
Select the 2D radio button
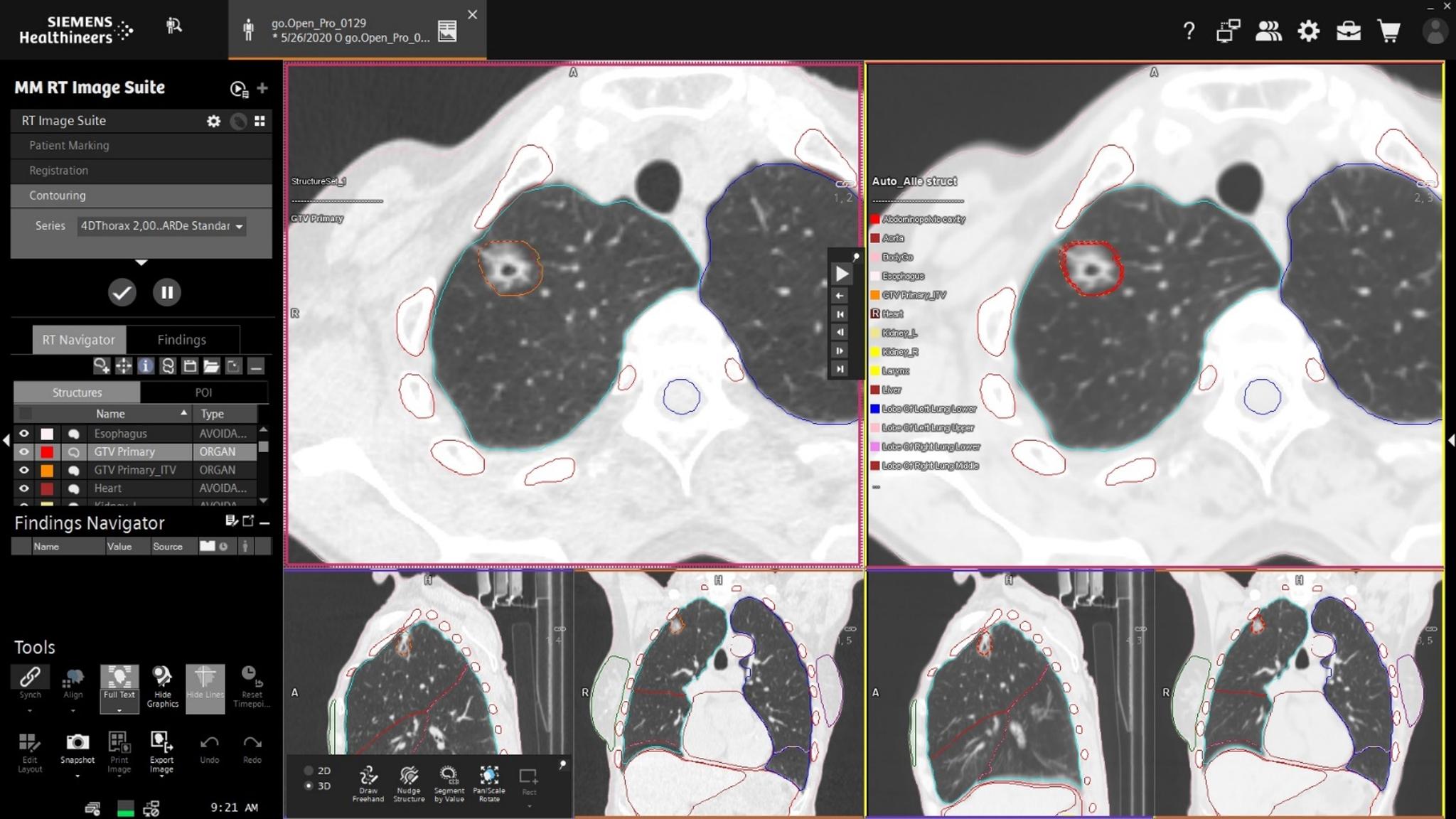309,770
